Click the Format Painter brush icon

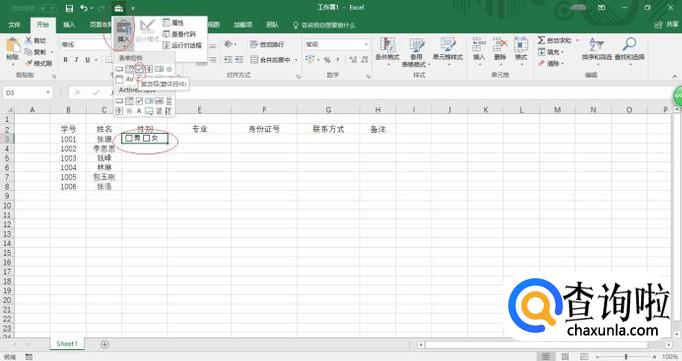click(29, 64)
